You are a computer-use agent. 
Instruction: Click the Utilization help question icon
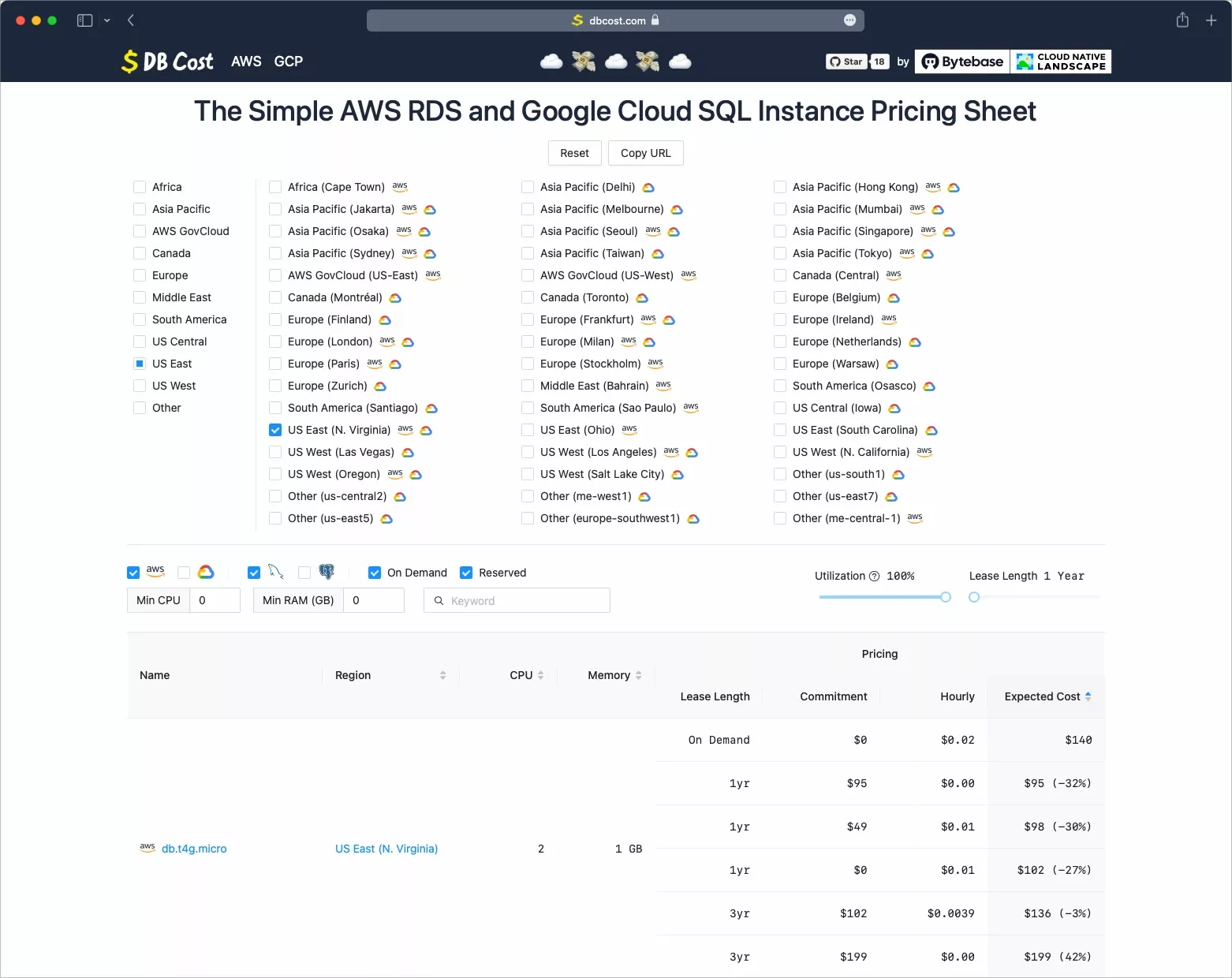tap(874, 577)
